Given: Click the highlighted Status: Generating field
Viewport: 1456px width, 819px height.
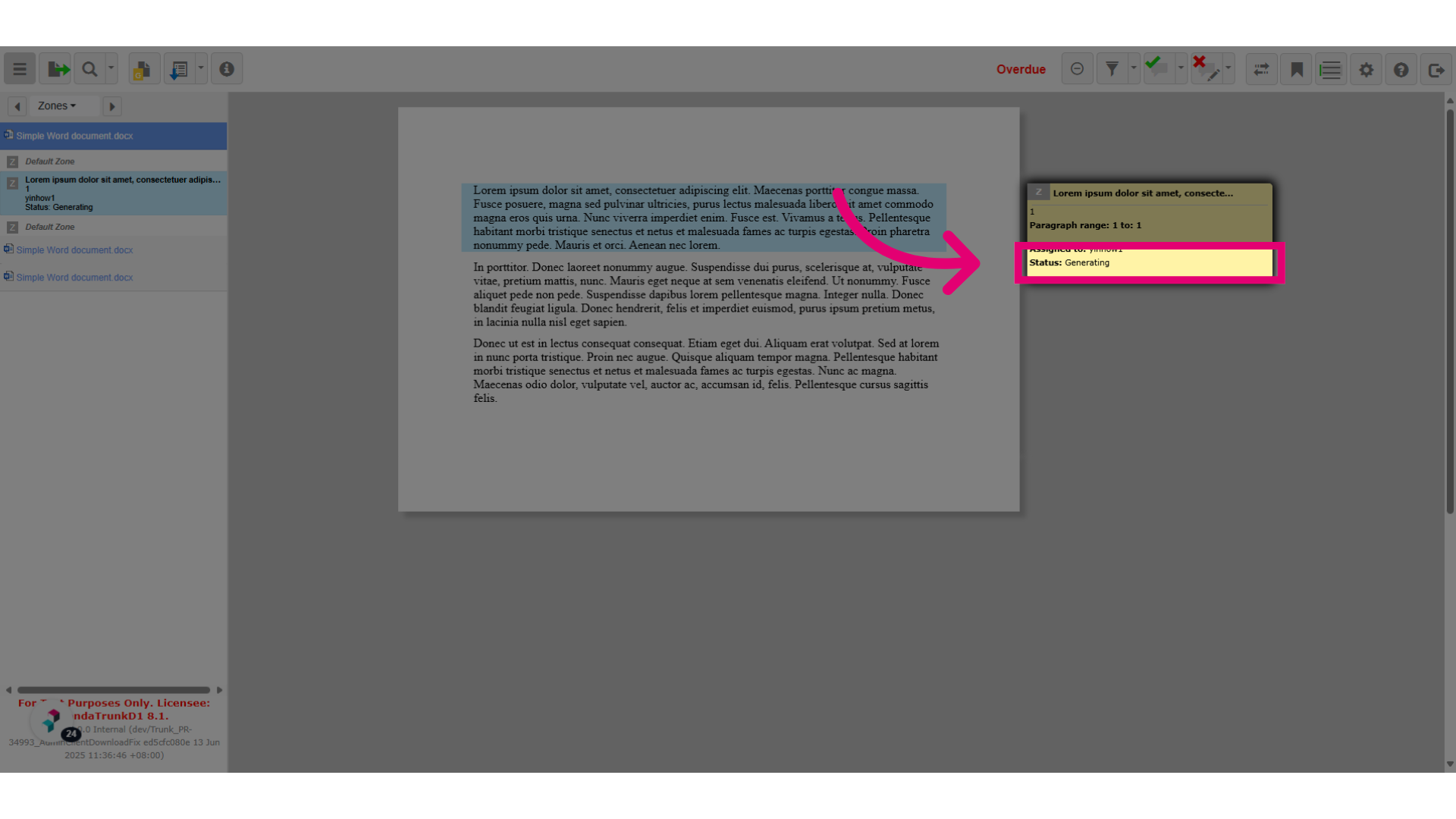Looking at the screenshot, I should click(1150, 263).
